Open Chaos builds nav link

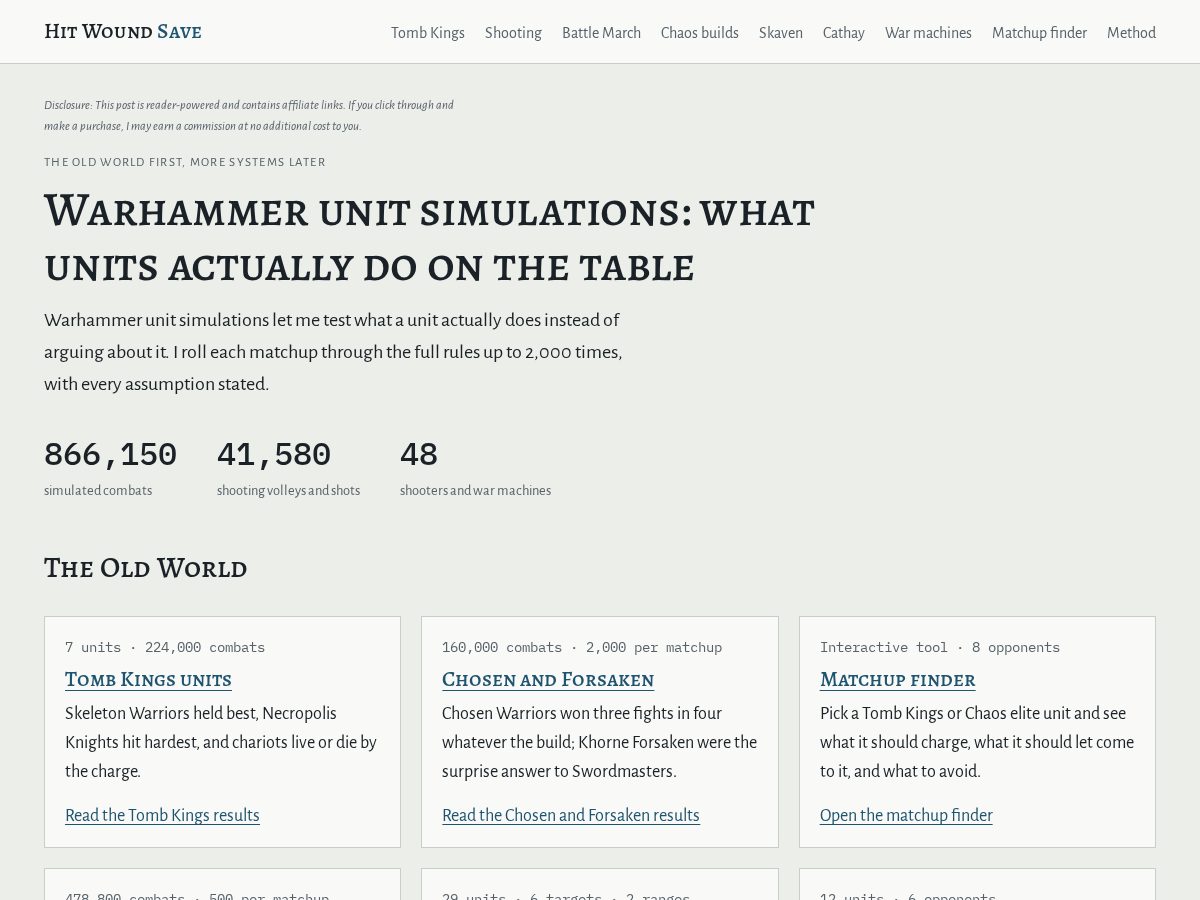click(x=700, y=33)
